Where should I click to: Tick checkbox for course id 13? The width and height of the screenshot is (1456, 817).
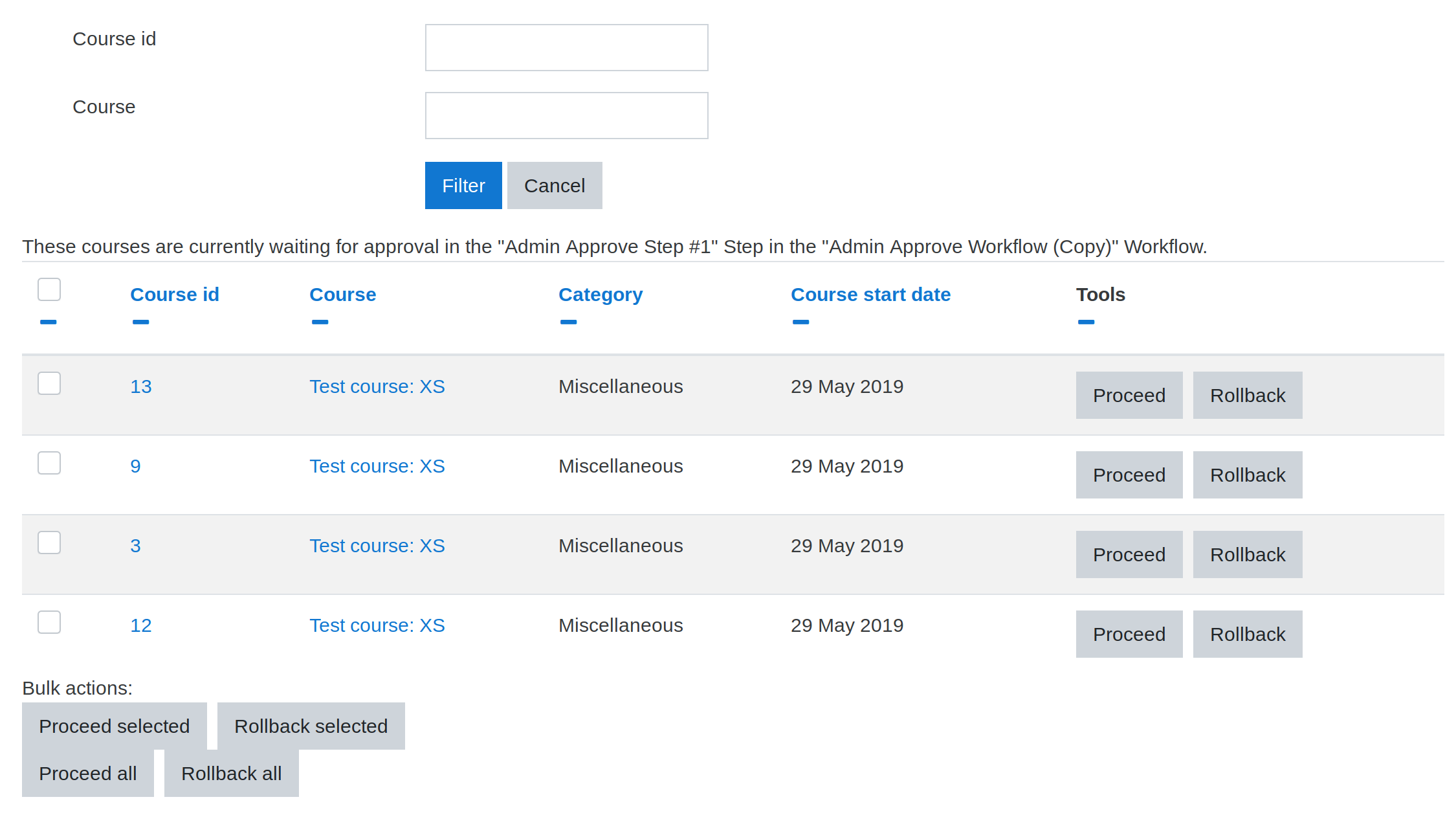point(49,383)
